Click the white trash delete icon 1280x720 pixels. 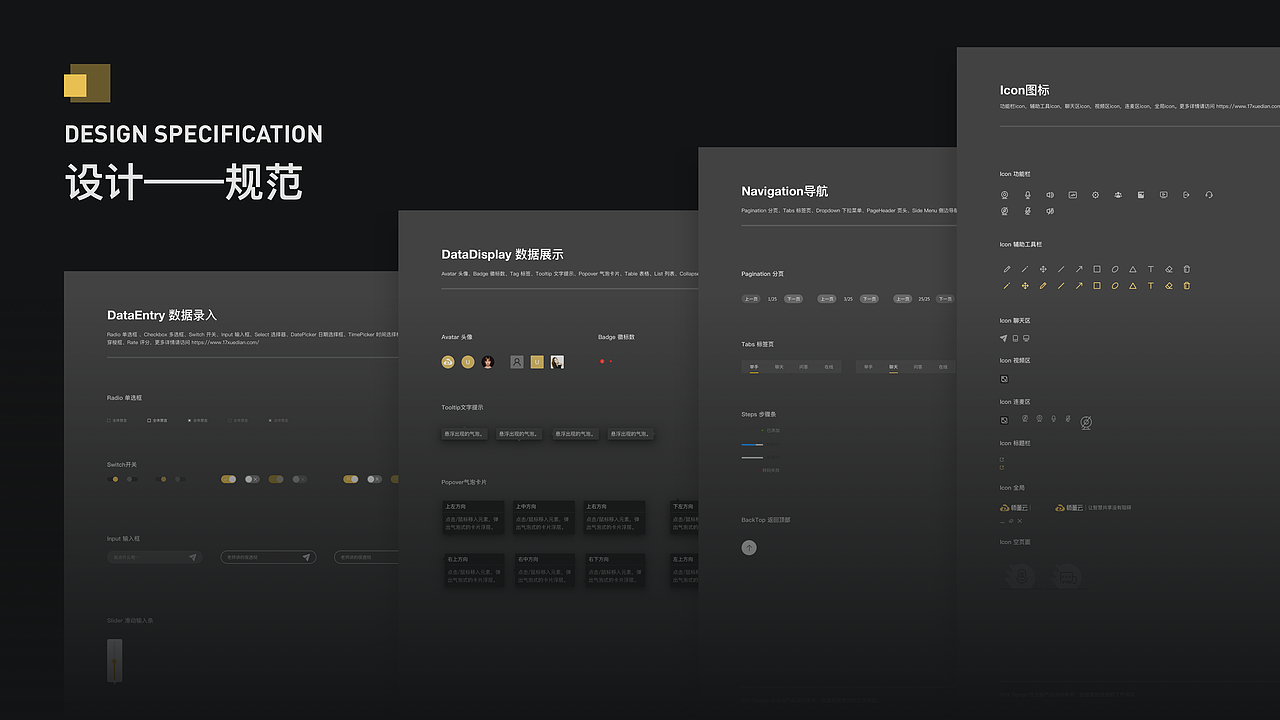pyautogui.click(x=1186, y=269)
